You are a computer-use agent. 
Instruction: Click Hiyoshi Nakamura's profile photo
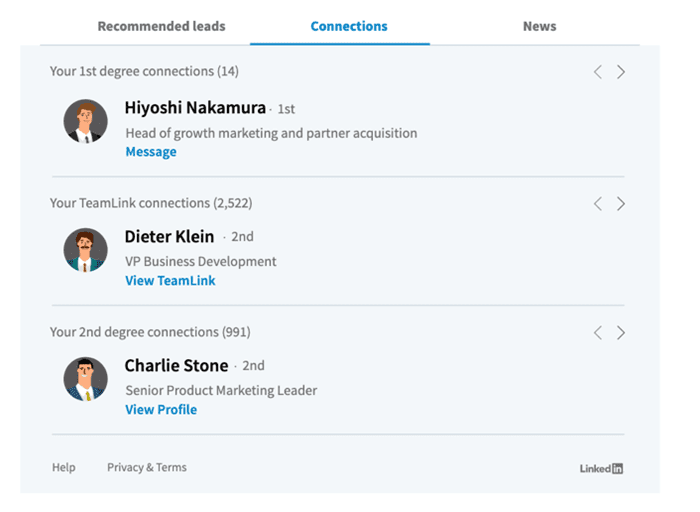(85, 121)
